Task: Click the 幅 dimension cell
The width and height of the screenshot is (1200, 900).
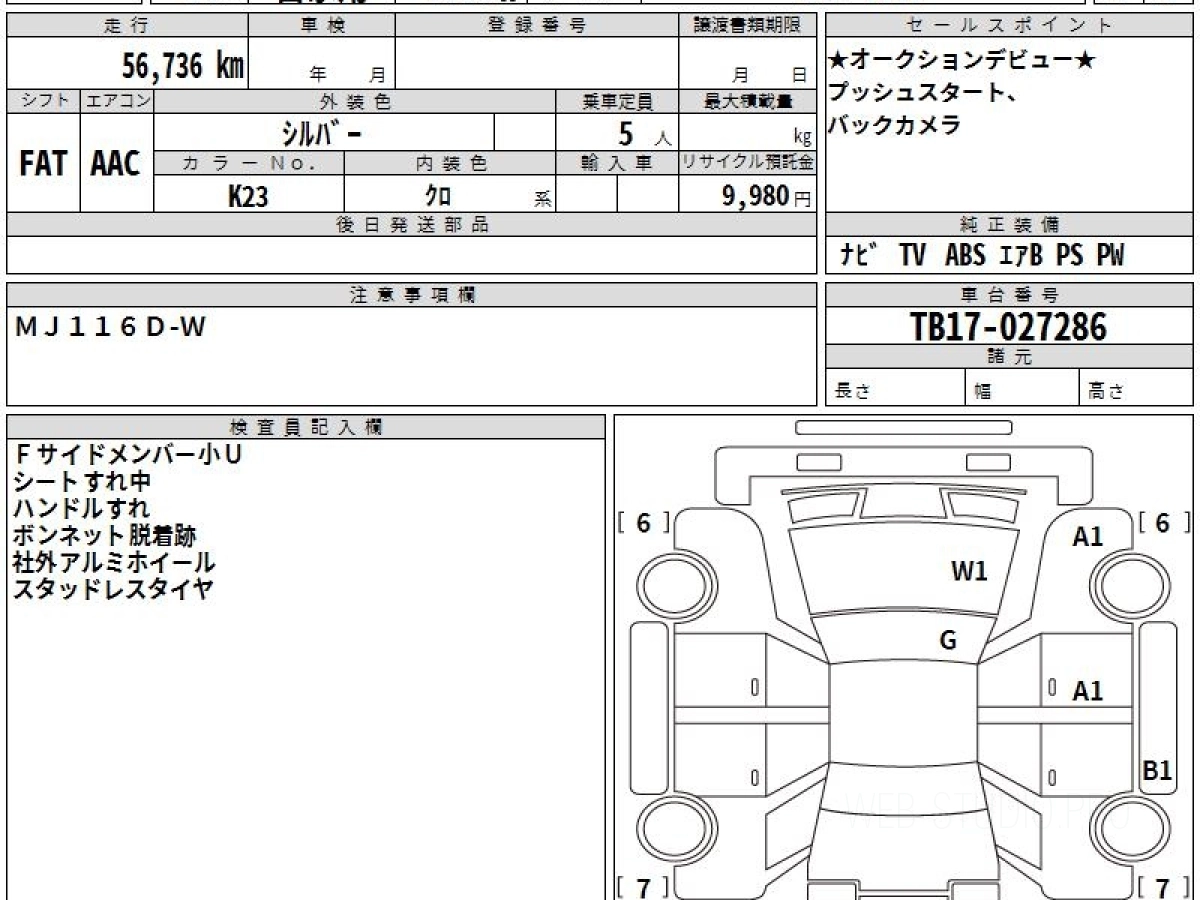Action: 1022,388
